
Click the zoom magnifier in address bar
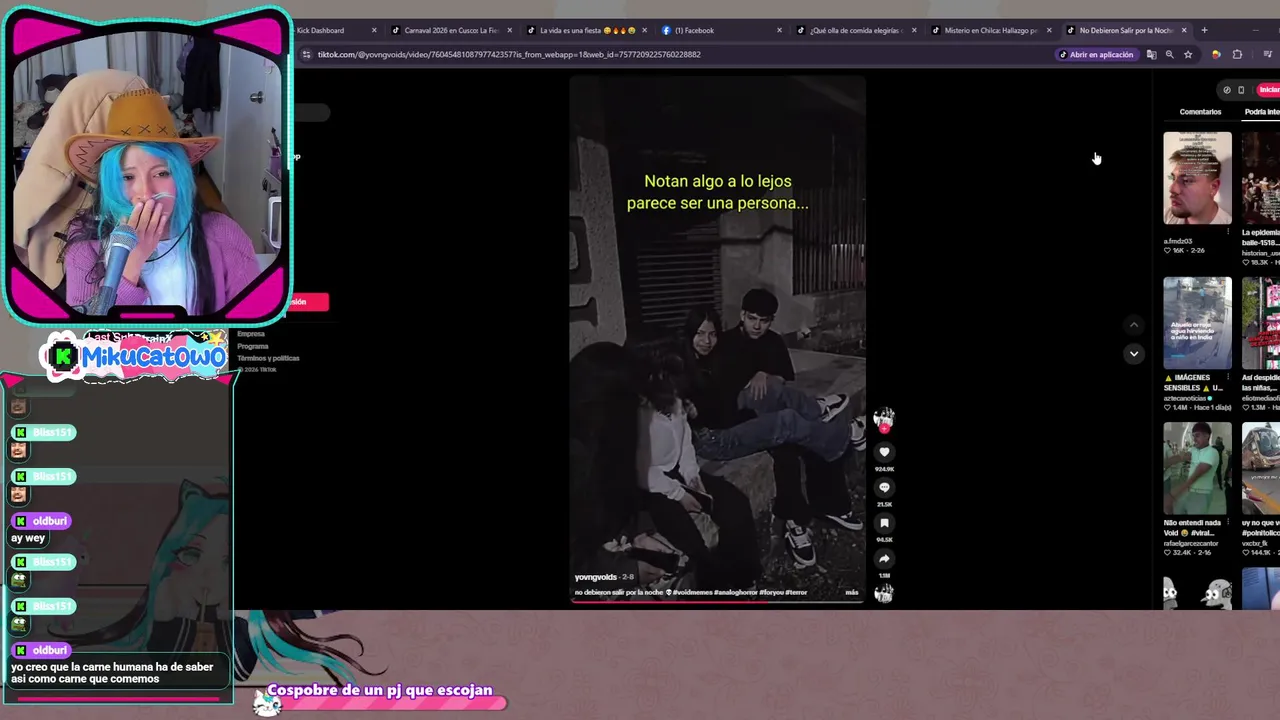click(x=1169, y=54)
